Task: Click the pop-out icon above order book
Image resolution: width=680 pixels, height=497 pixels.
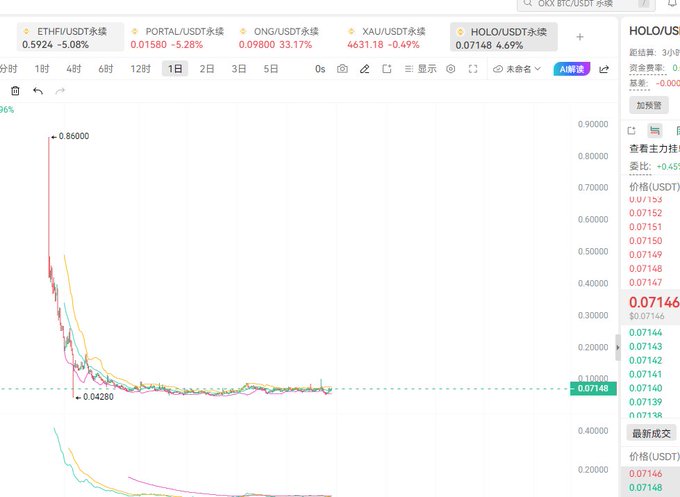Action: coord(631,130)
